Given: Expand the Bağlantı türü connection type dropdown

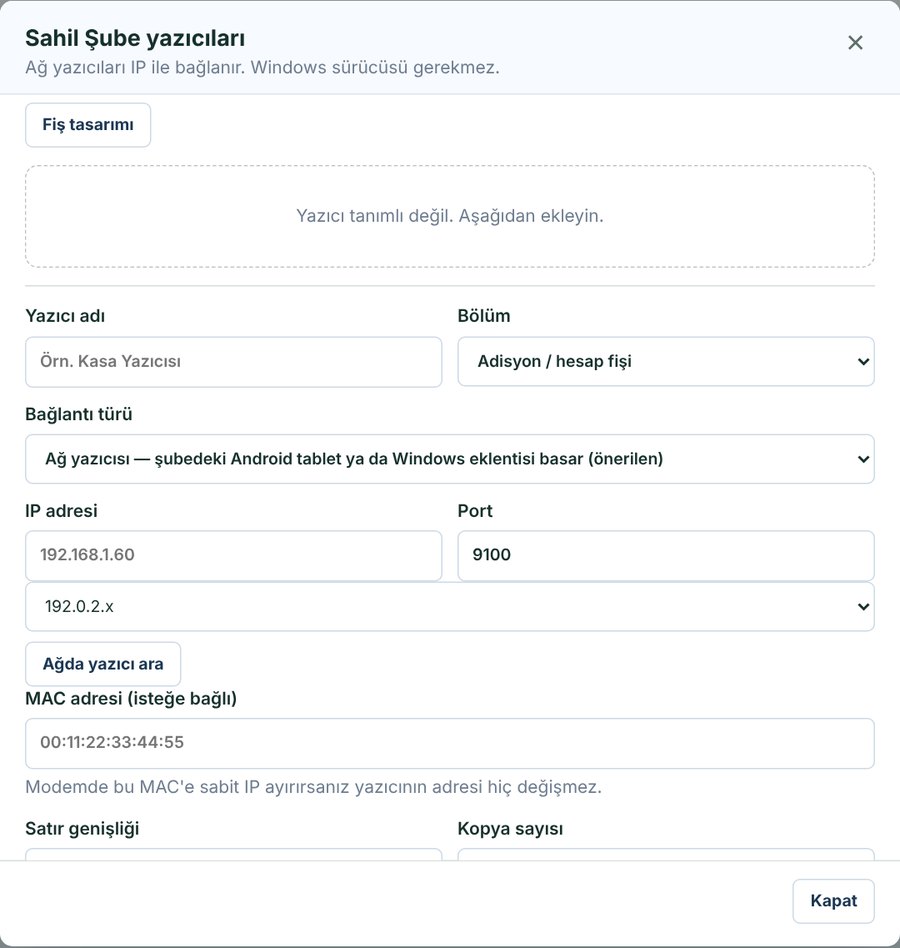Looking at the screenshot, I should click(x=450, y=459).
